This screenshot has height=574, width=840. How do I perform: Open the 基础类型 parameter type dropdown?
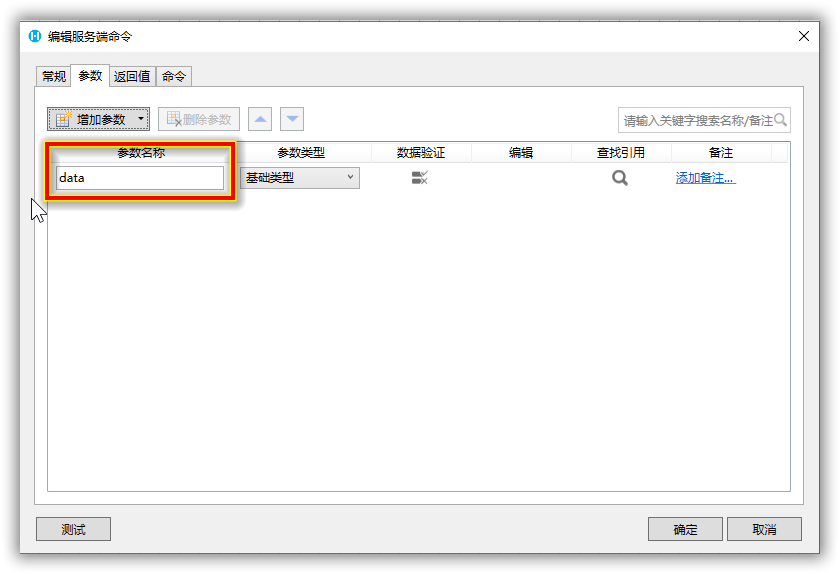pos(299,178)
